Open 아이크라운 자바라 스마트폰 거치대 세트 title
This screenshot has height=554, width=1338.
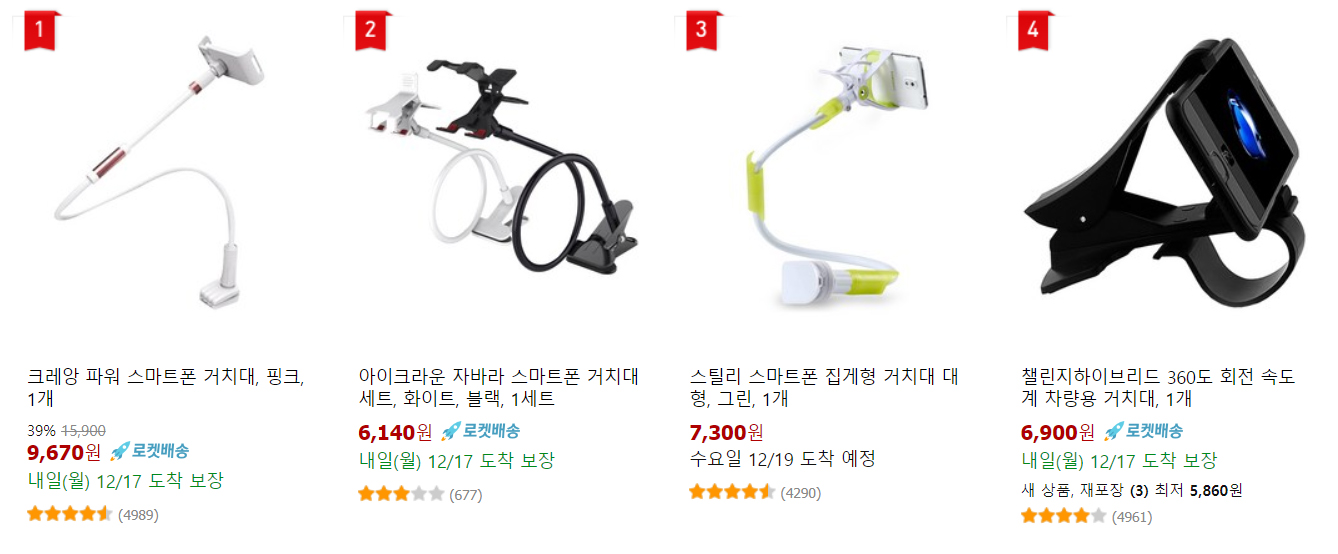(498, 388)
